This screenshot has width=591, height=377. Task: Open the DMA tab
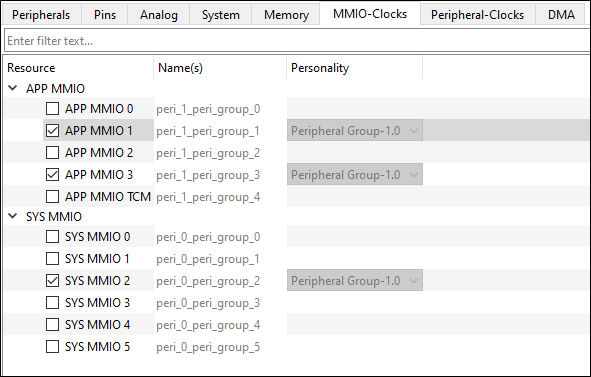coord(561,15)
